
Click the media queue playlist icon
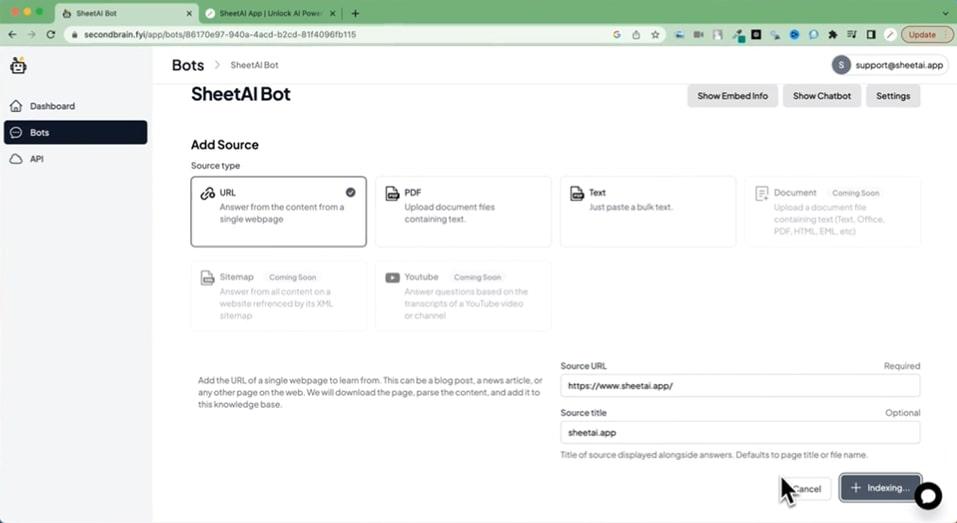[852, 35]
